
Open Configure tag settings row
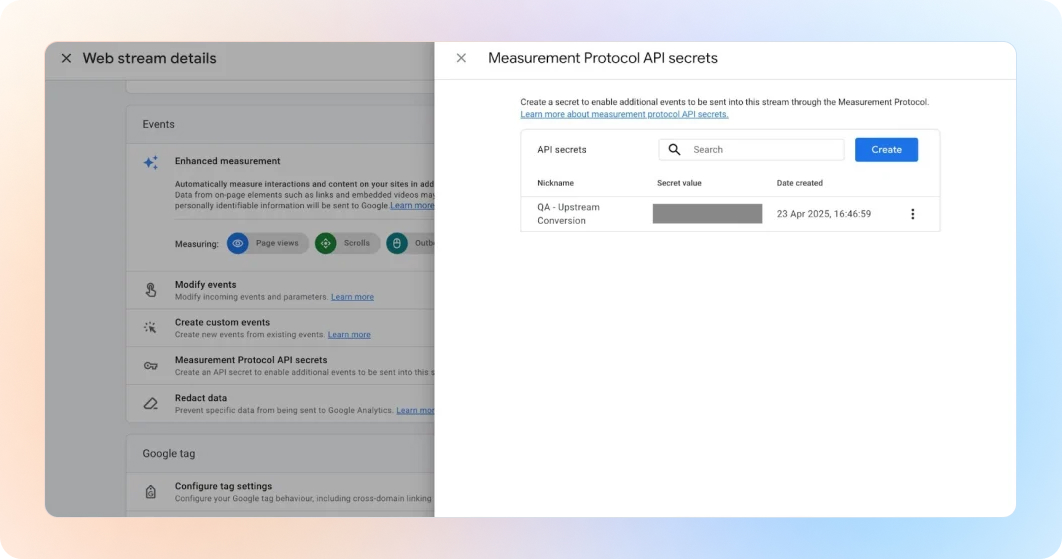click(x=280, y=492)
